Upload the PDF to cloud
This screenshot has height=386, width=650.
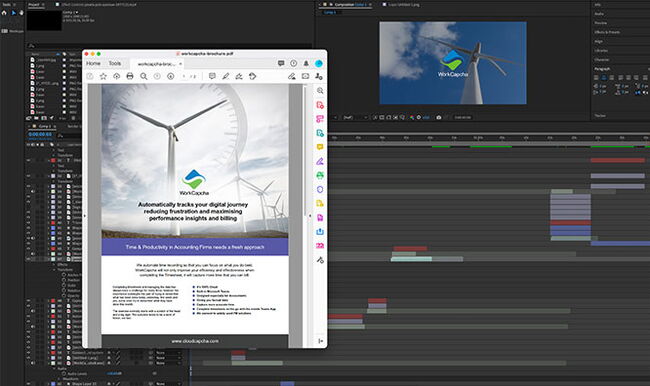(x=116, y=76)
